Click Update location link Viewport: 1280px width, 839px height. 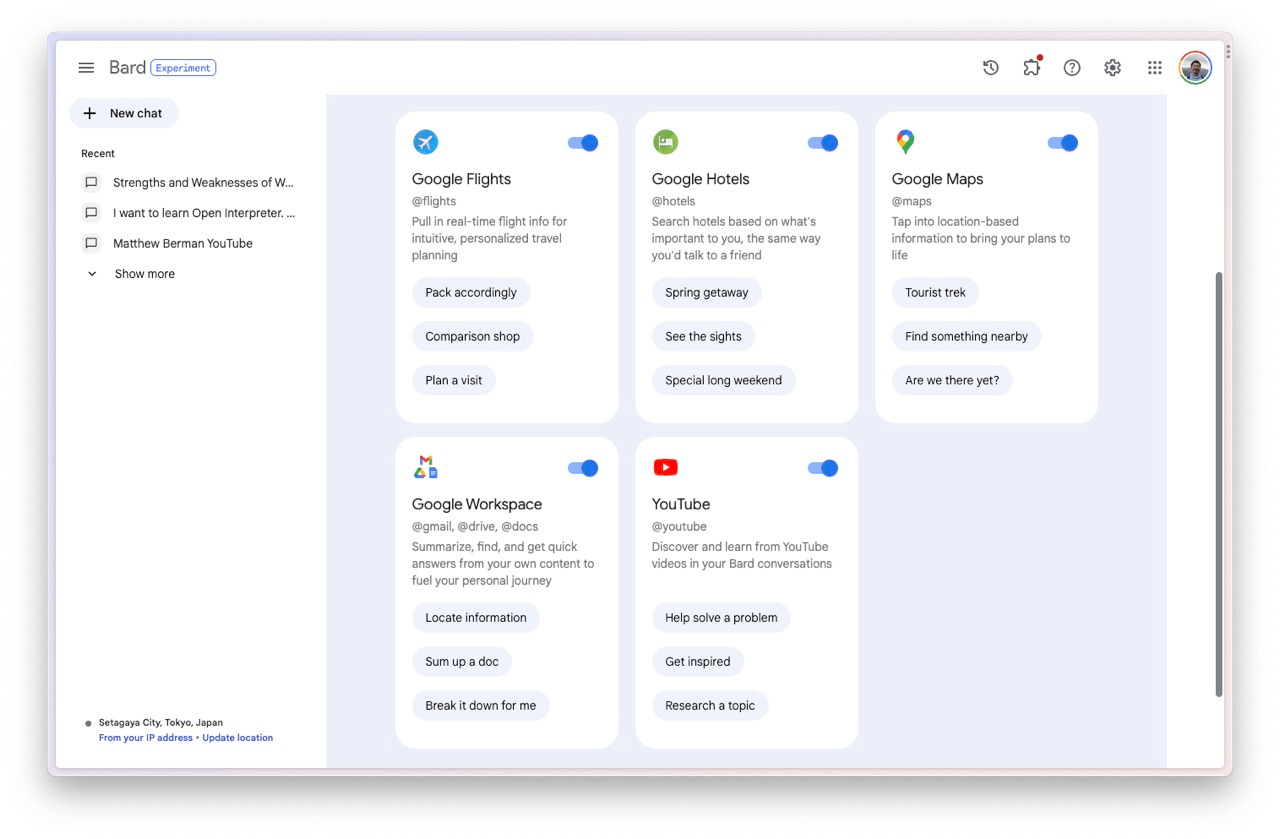237,738
